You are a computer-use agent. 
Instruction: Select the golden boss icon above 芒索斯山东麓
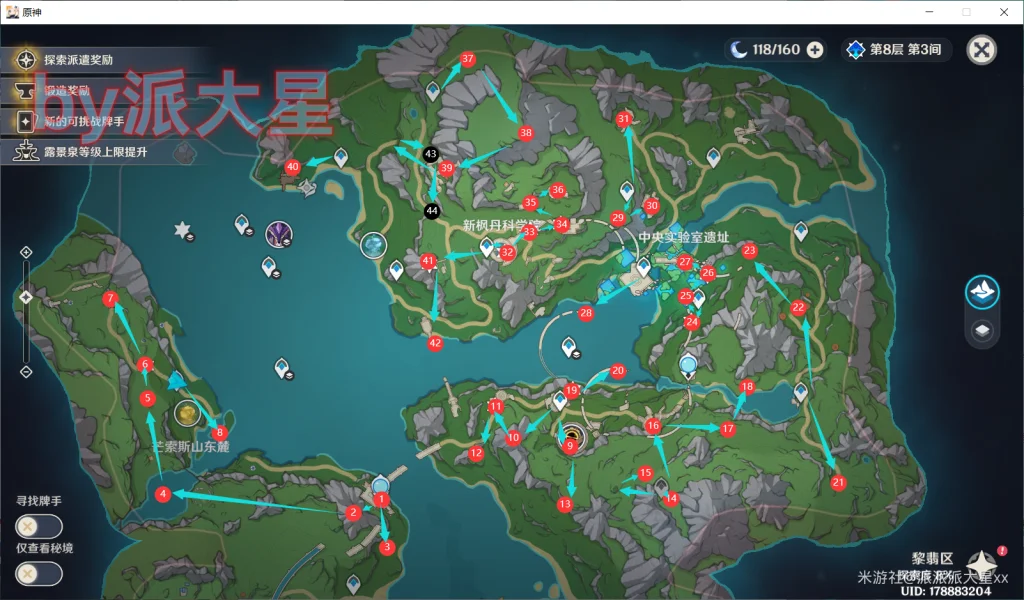coord(187,412)
